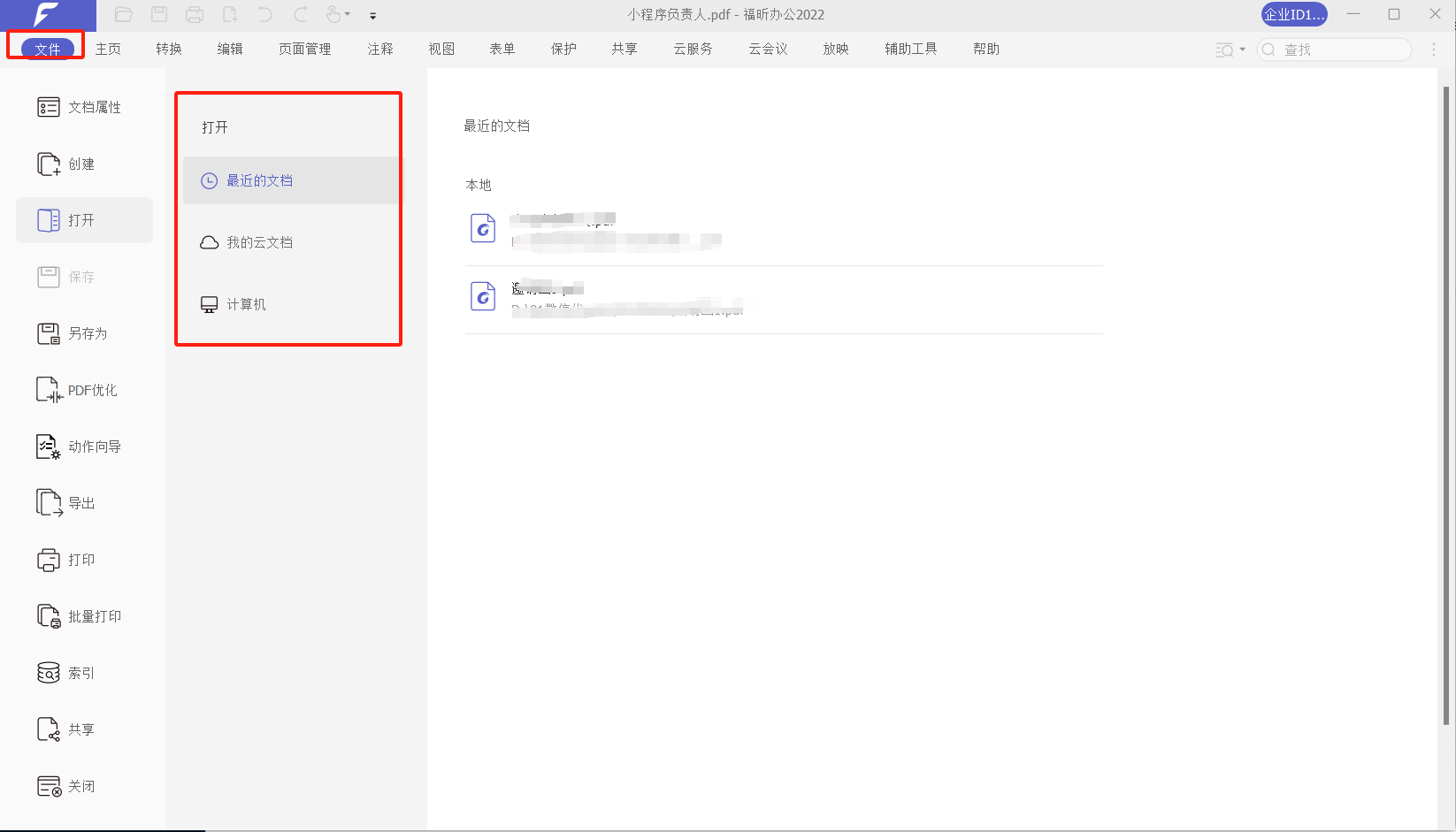
Task: Click the 关闭 close-document icon
Action: (49, 786)
